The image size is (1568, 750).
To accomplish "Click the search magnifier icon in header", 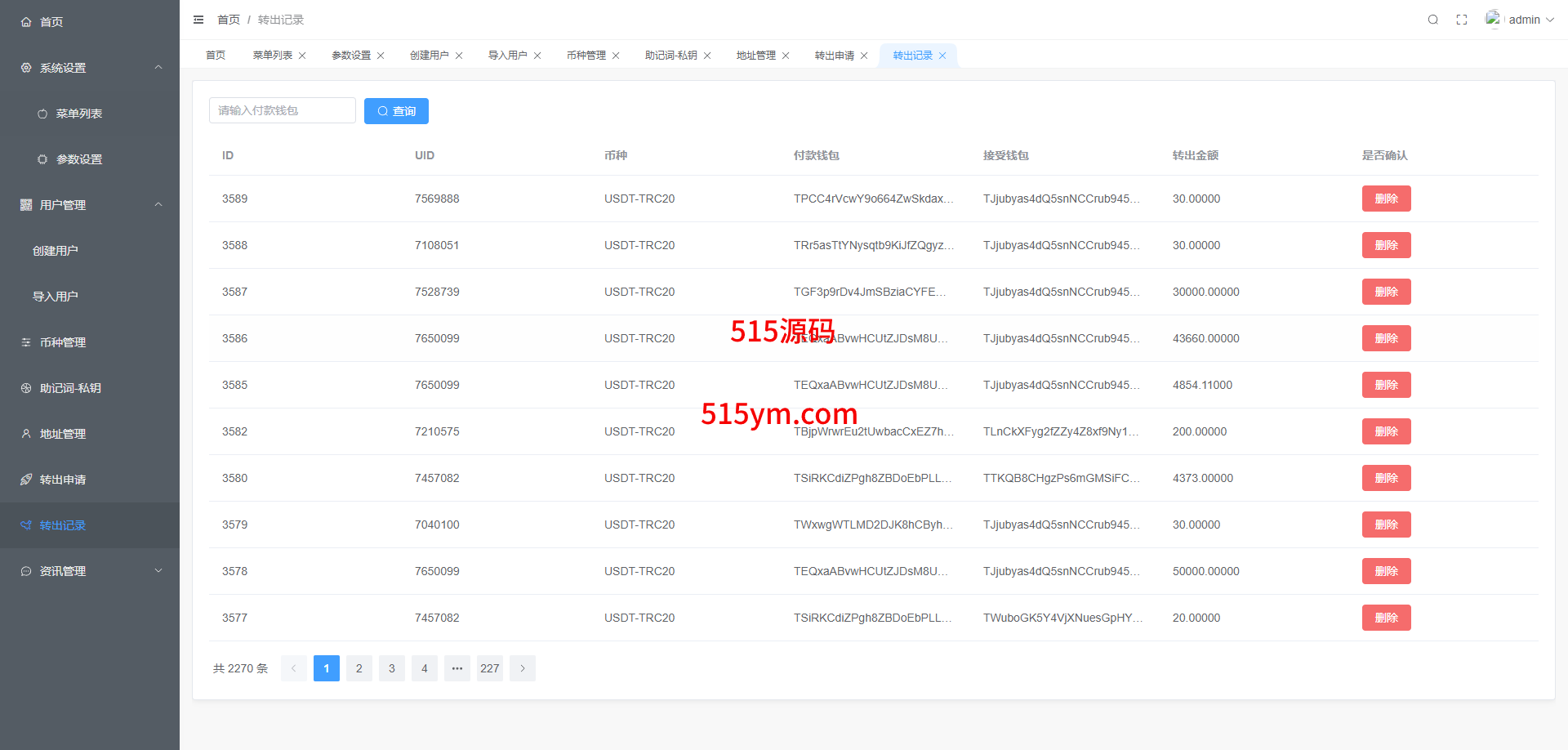I will coord(1432,20).
